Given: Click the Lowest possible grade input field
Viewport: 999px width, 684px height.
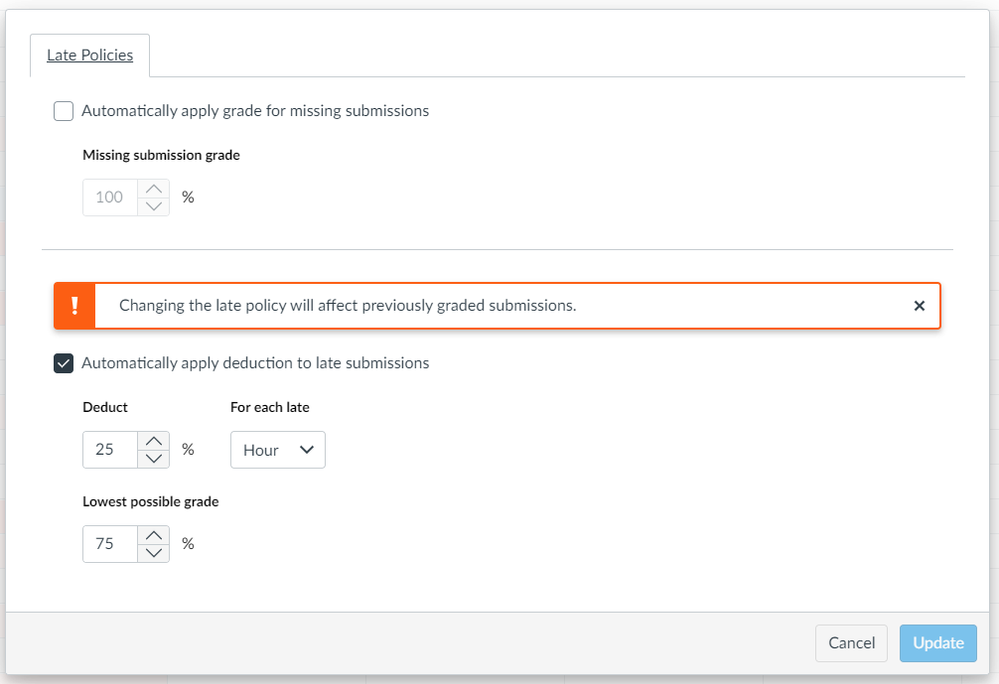Looking at the screenshot, I should (x=110, y=544).
